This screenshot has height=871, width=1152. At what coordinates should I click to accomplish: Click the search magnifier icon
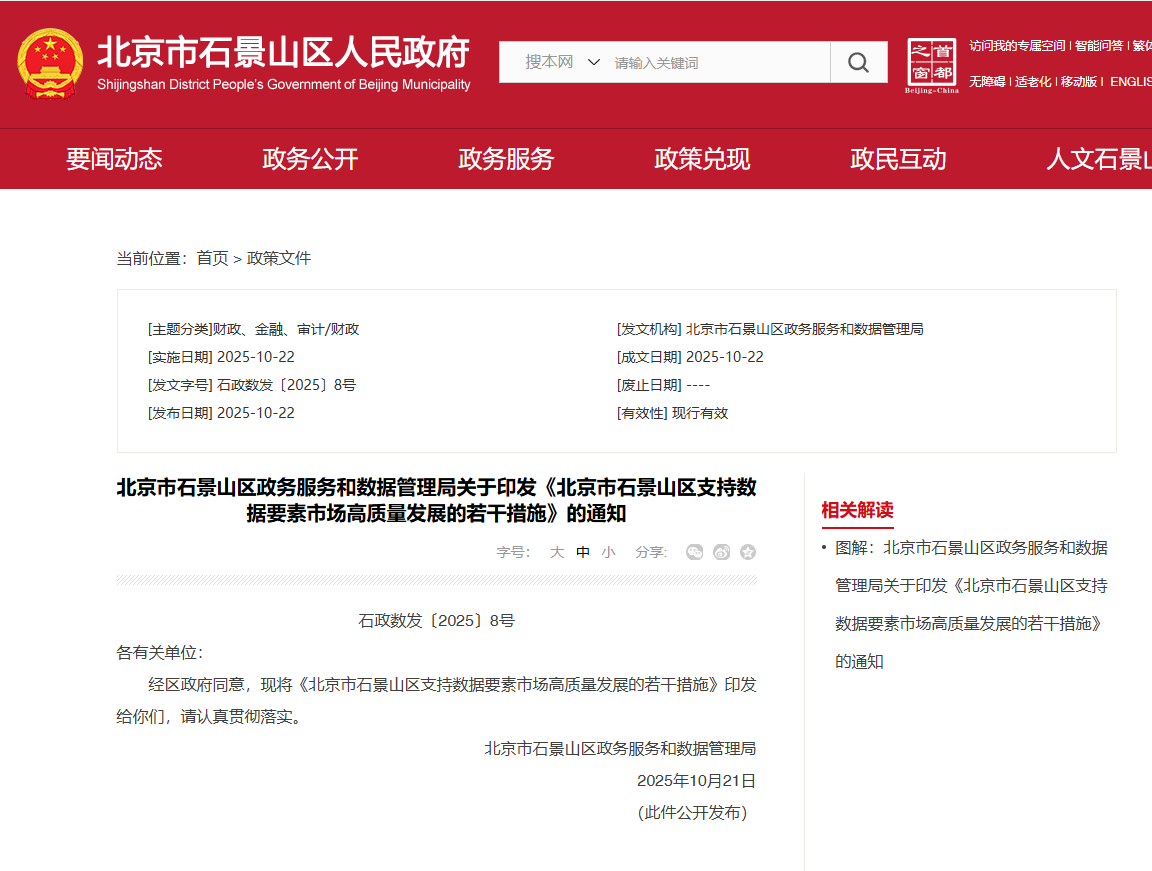[x=858, y=62]
